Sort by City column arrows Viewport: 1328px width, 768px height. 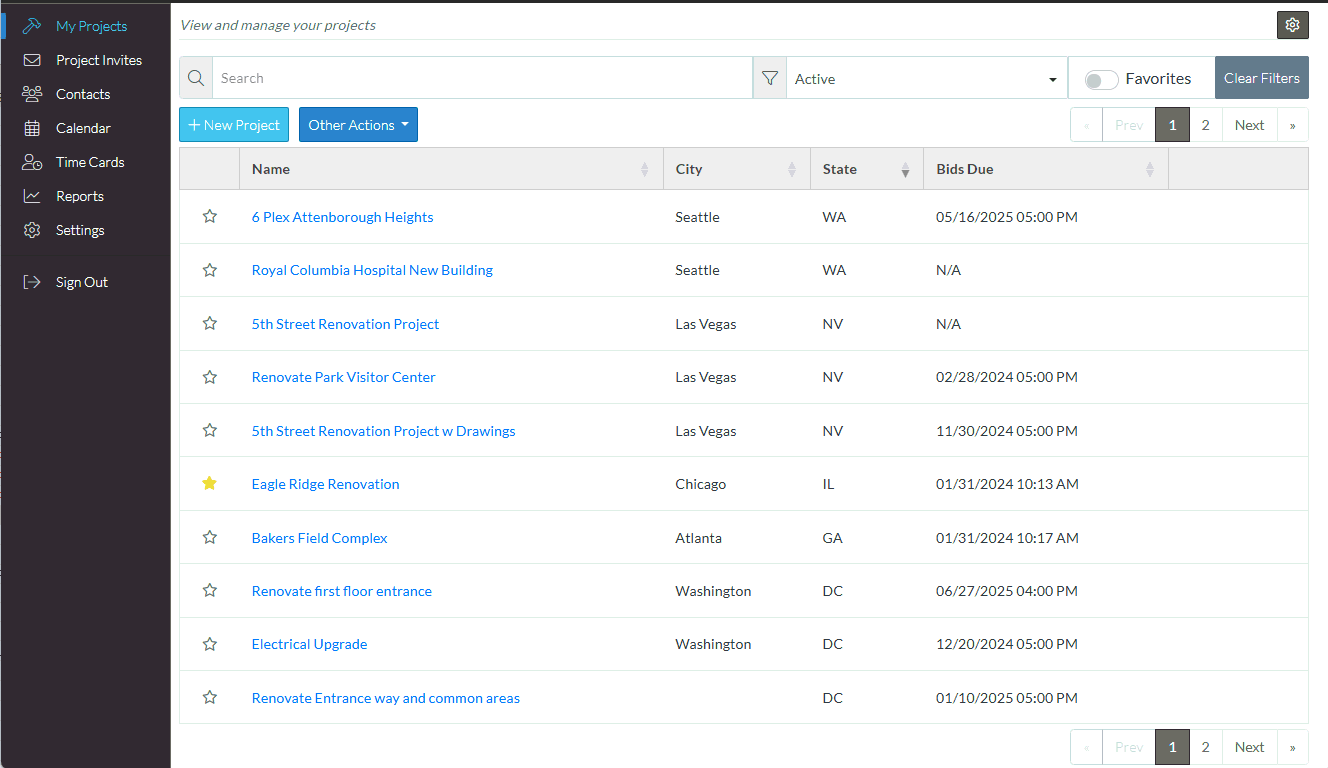pos(792,170)
